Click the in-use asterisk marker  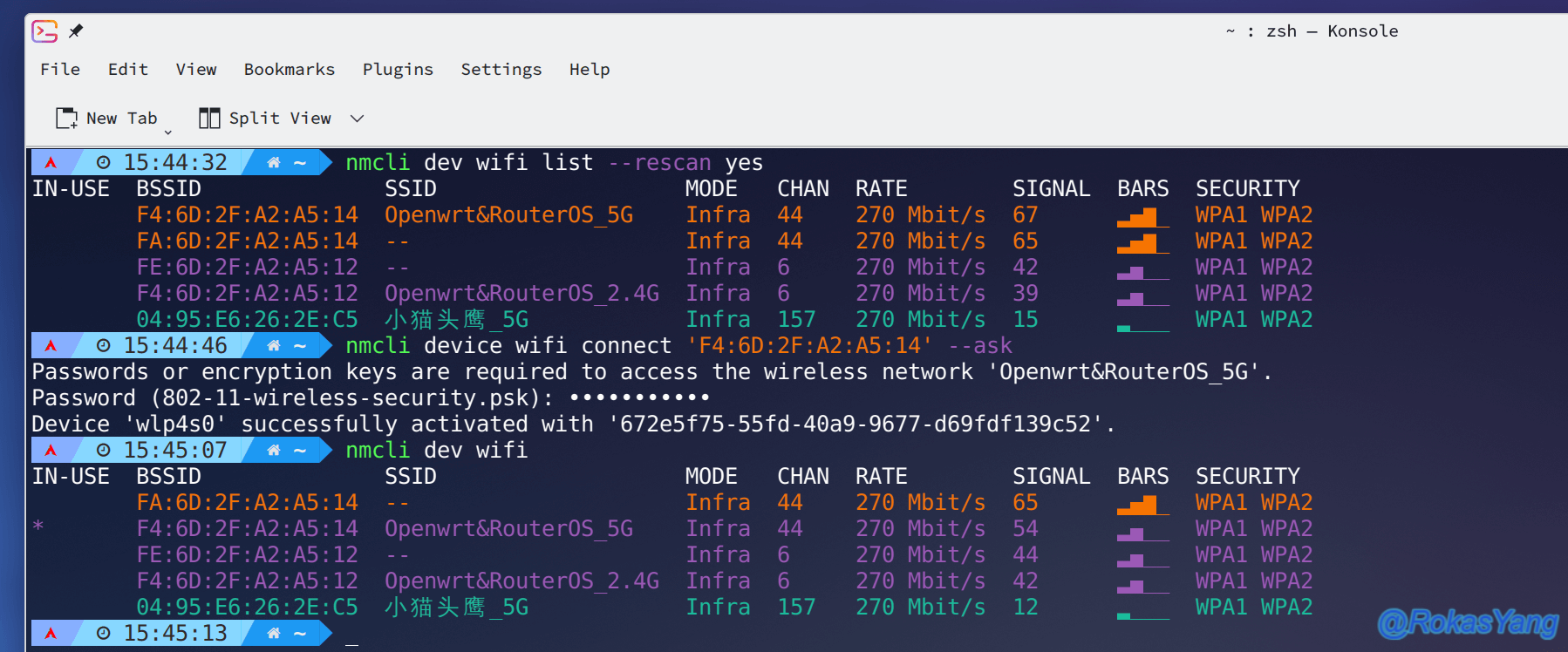tap(38, 526)
